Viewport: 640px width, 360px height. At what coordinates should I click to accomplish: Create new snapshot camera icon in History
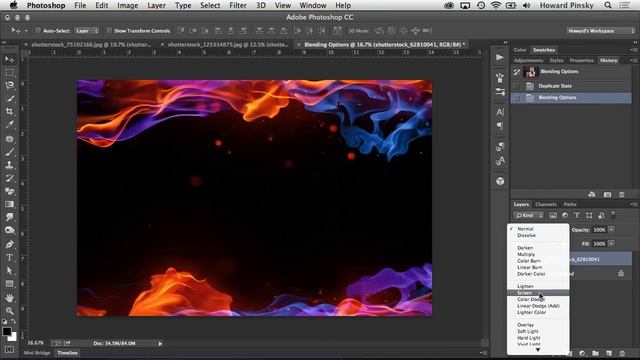point(607,195)
